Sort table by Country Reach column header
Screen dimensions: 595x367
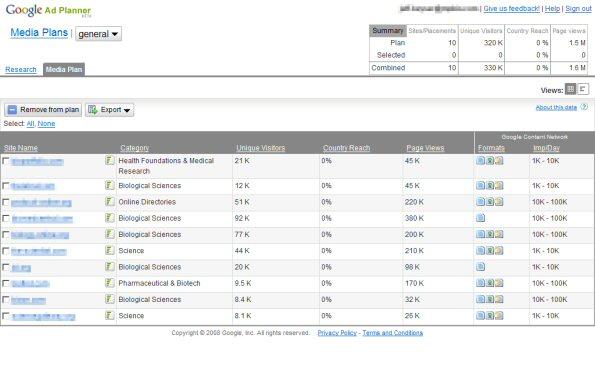click(346, 148)
